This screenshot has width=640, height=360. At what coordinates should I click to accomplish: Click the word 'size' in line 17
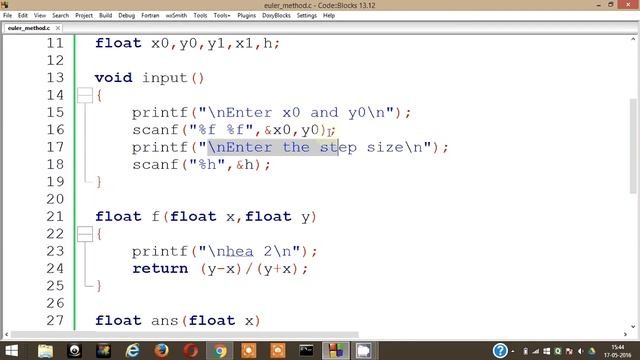pos(385,147)
